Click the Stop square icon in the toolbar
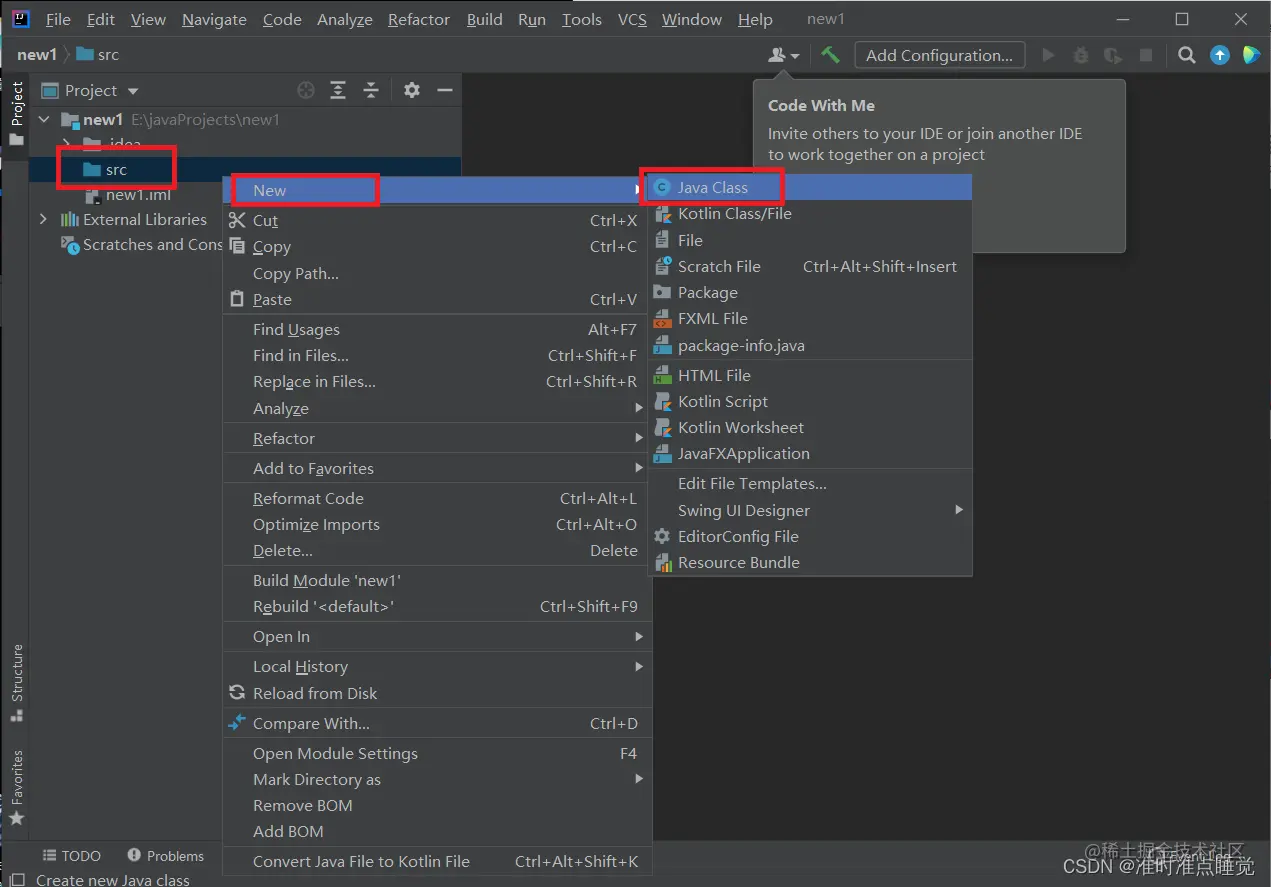Image resolution: width=1271 pixels, height=887 pixels. (1146, 55)
